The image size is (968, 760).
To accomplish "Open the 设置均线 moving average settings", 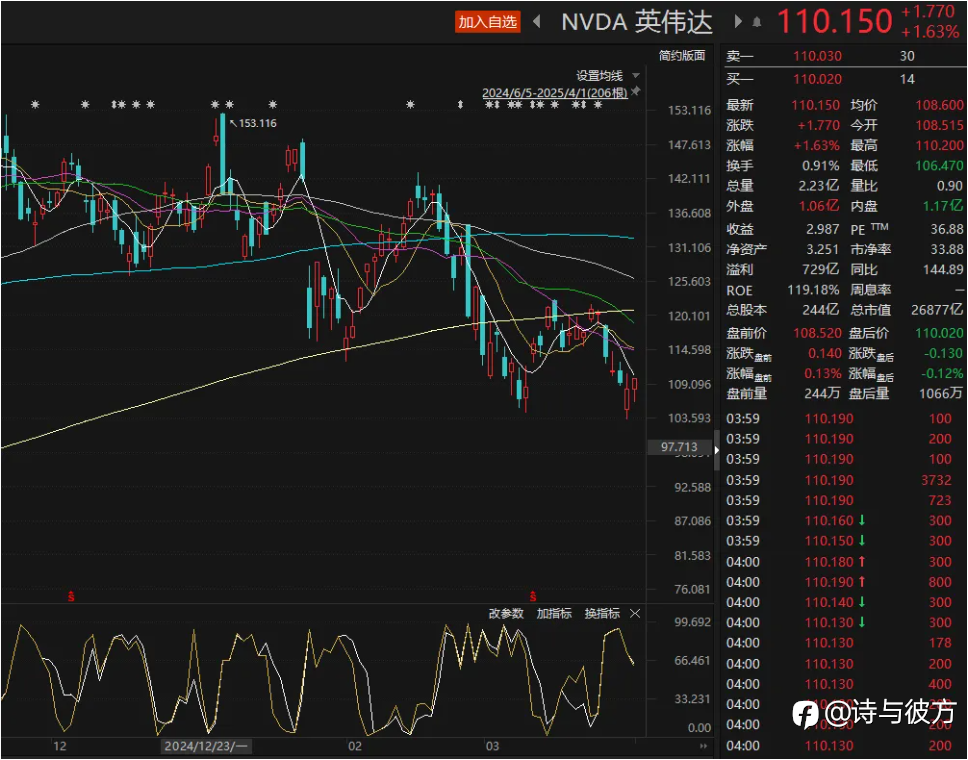I will coord(599,76).
